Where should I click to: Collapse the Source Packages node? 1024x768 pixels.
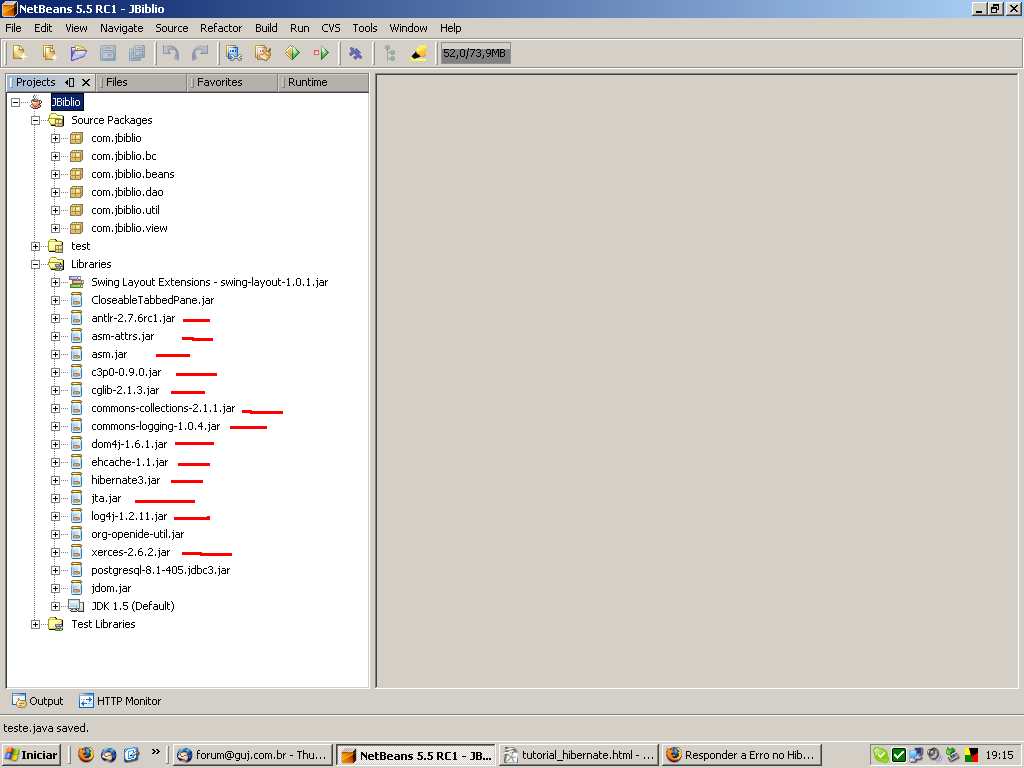click(35, 120)
